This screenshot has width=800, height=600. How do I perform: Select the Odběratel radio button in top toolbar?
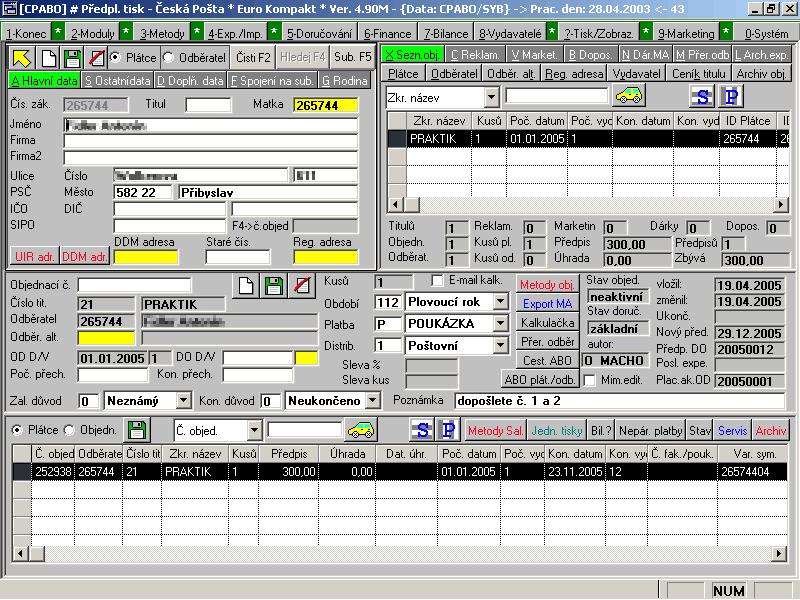coord(168,58)
